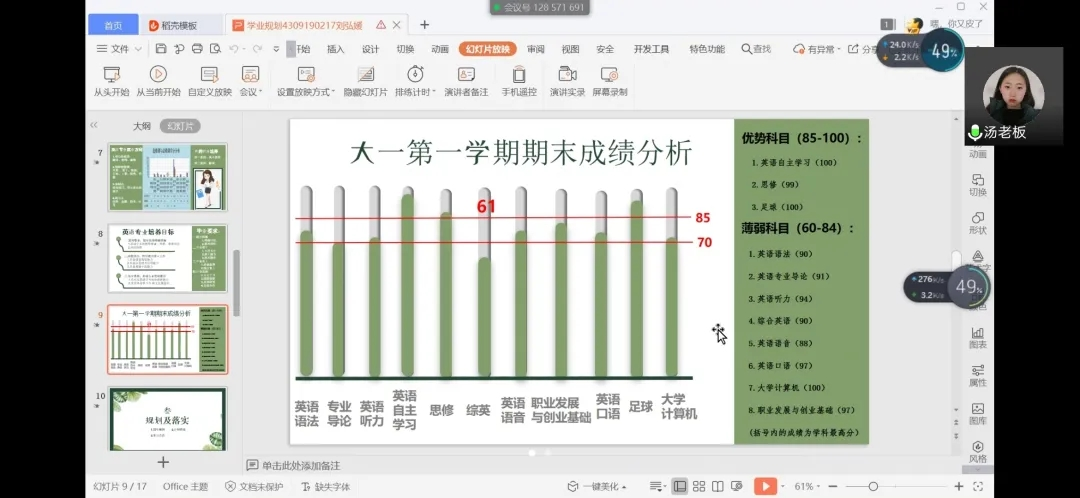Image resolution: width=1080 pixels, height=498 pixels.
Task: Open the 图表 chart panel in sidebar
Action: coord(977,332)
